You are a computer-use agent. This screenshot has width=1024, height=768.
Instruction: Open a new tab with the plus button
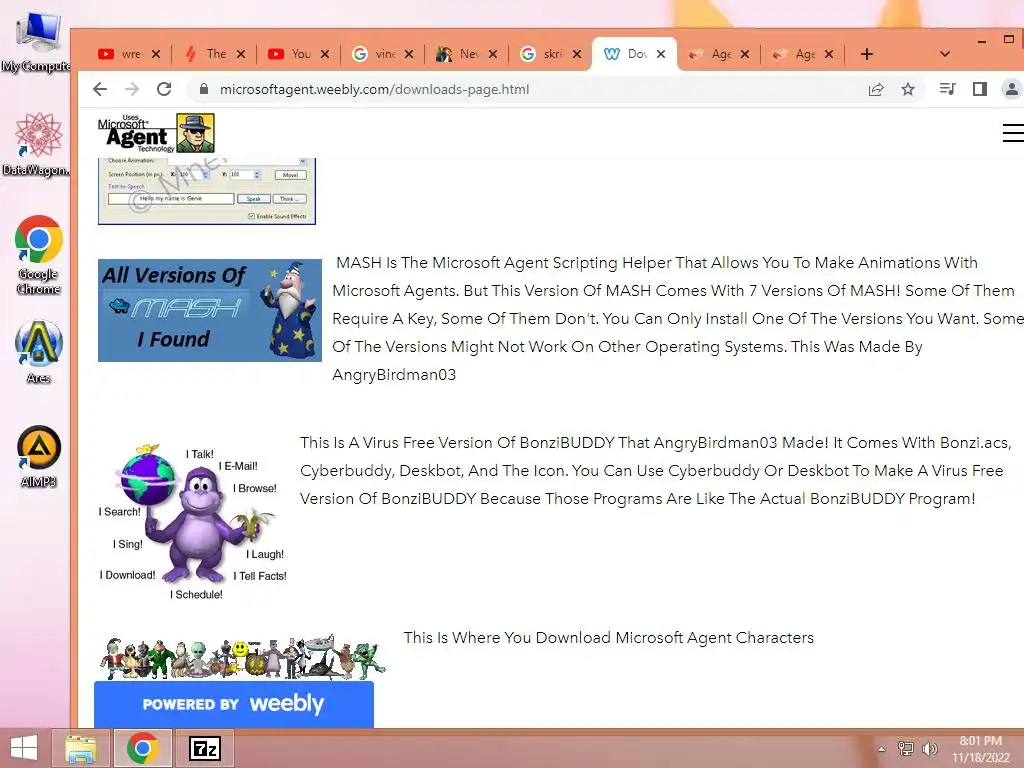tap(867, 54)
